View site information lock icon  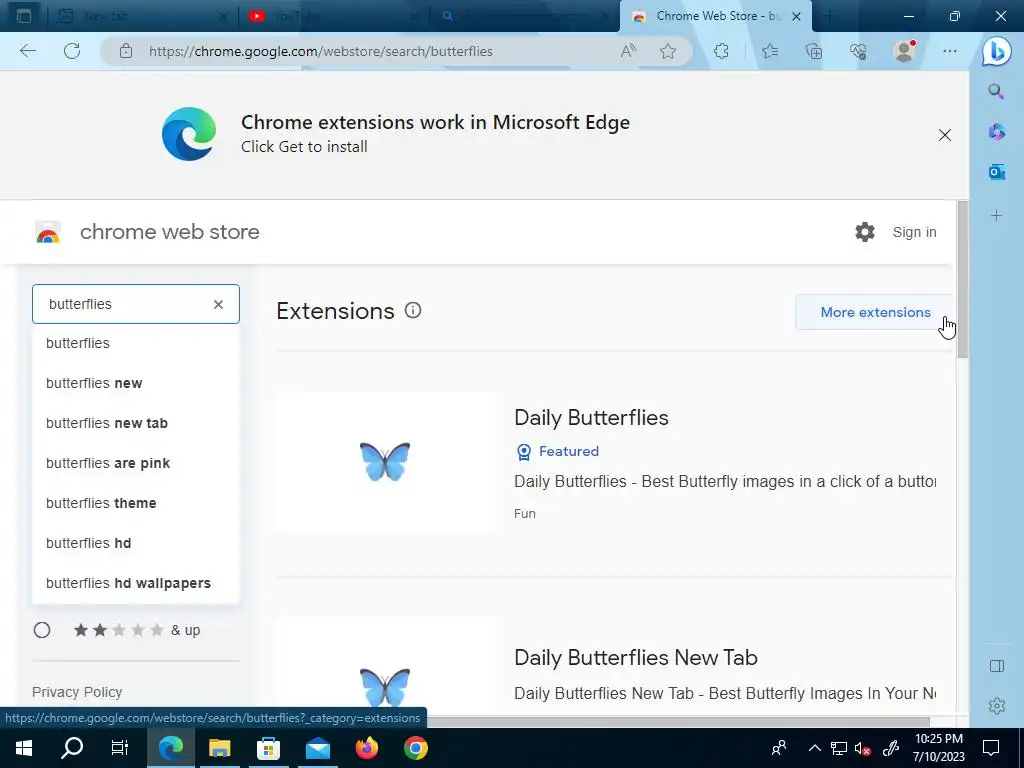click(126, 51)
